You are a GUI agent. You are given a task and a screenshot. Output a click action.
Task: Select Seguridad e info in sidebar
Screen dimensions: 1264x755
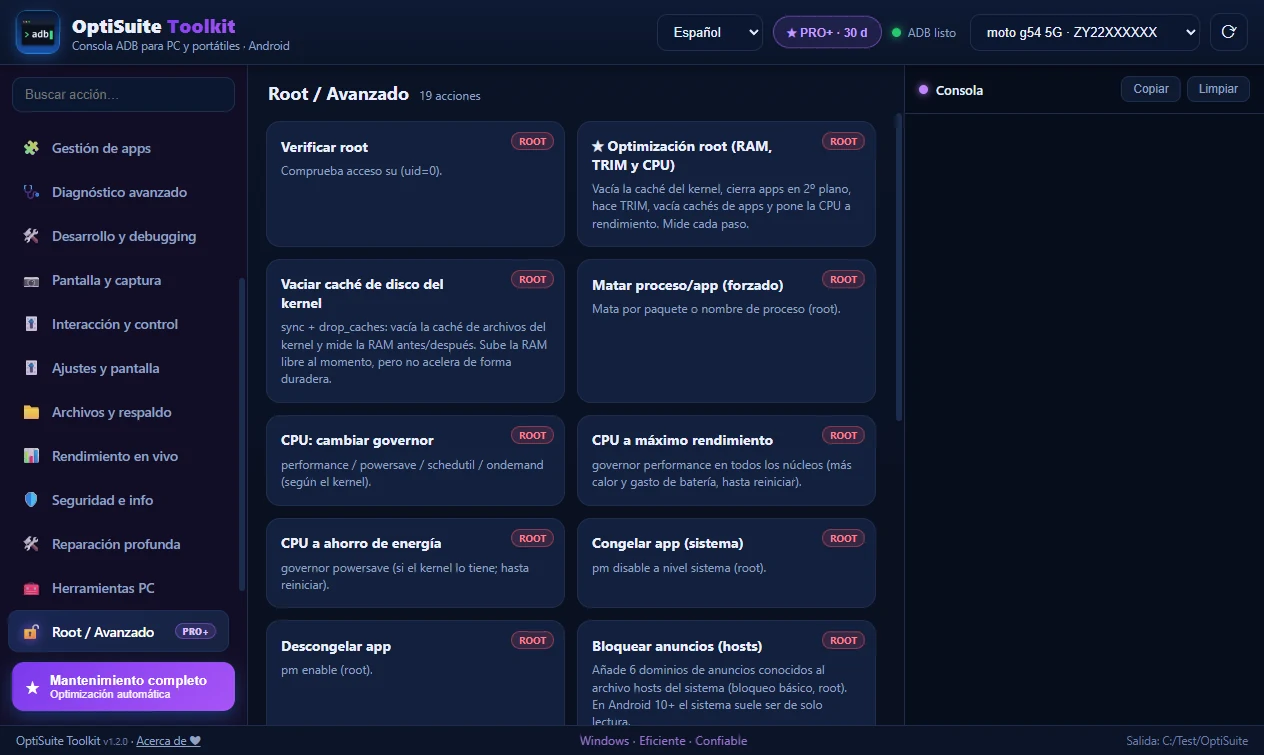[x=118, y=500]
